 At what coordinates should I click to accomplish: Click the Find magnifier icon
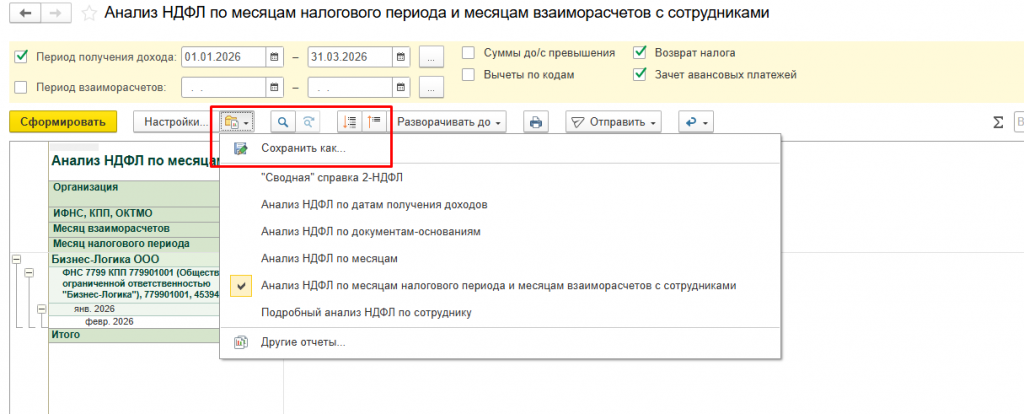click(x=283, y=122)
